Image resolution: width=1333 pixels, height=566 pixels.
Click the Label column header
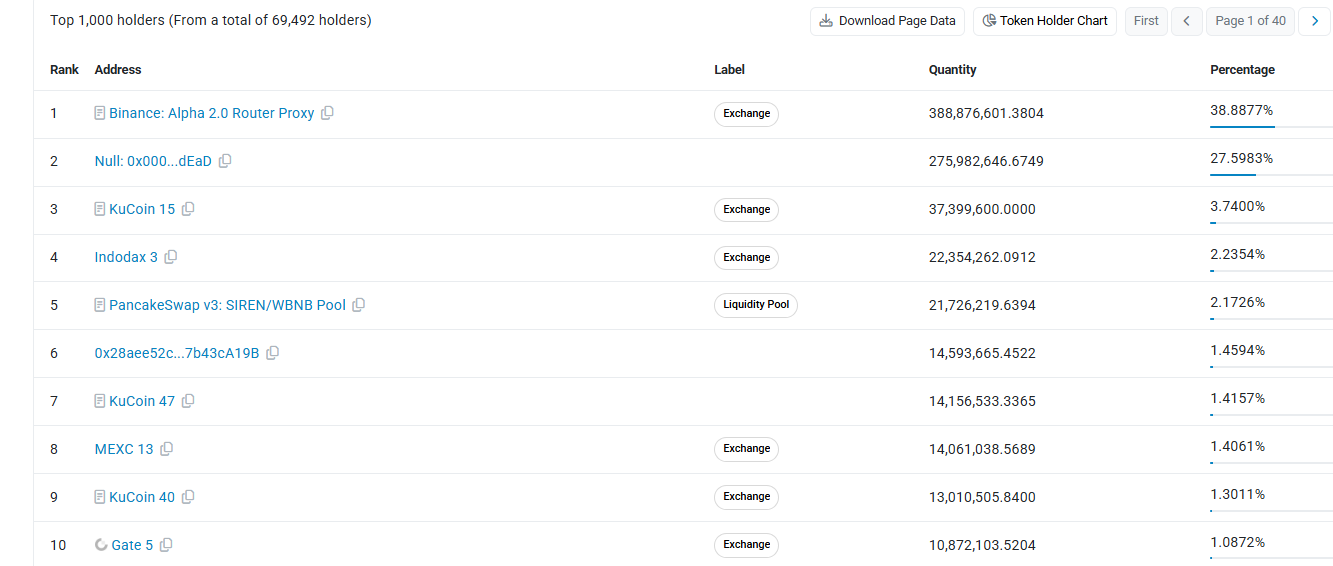click(x=729, y=70)
